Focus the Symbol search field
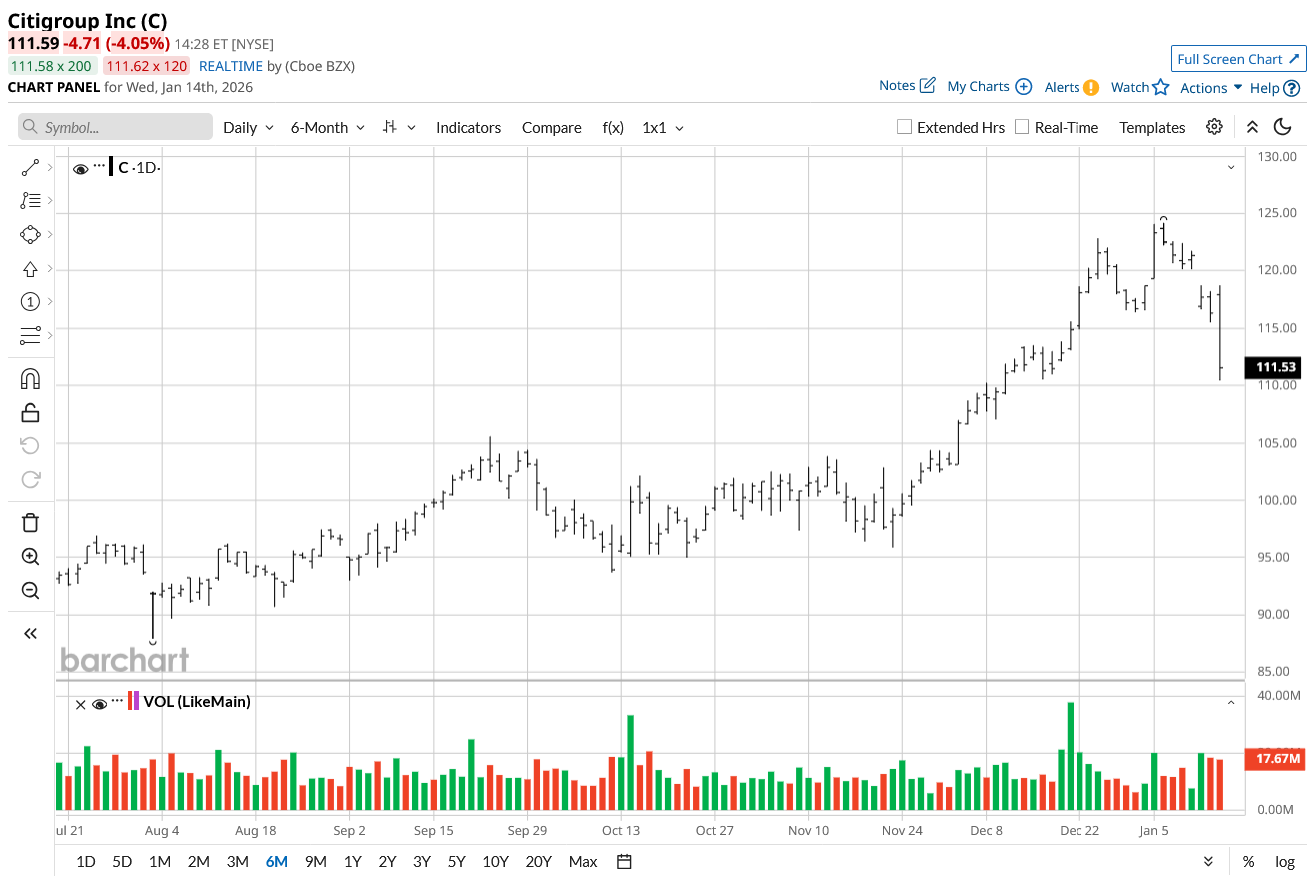Image resolution: width=1308 pixels, height=876 pixels. click(x=116, y=127)
